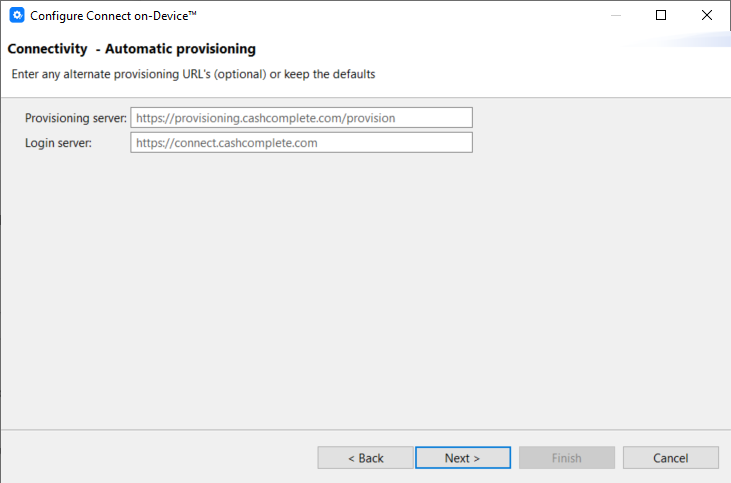This screenshot has width=731, height=483.
Task: Click the "Provisioning server:" label
Action: 76,118
